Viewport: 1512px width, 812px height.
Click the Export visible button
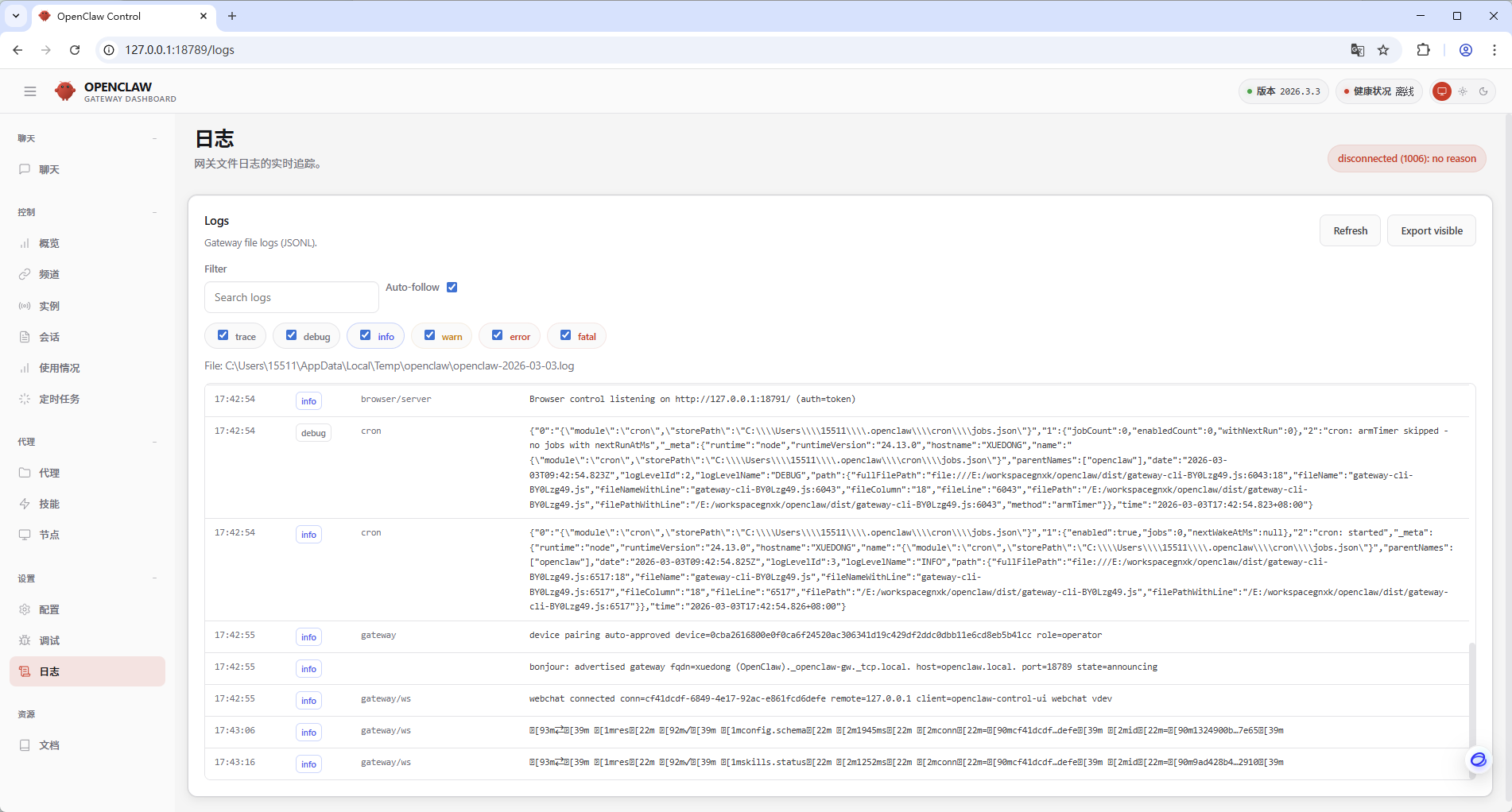tap(1431, 230)
